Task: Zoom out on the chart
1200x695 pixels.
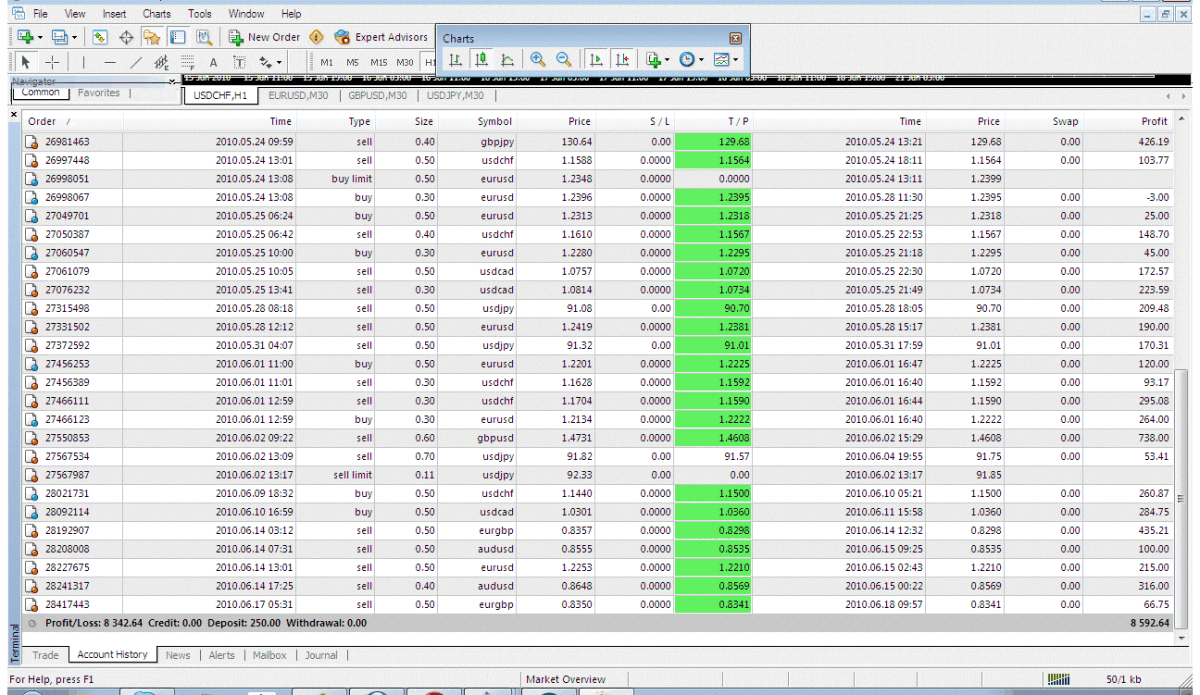Action: 564,60
